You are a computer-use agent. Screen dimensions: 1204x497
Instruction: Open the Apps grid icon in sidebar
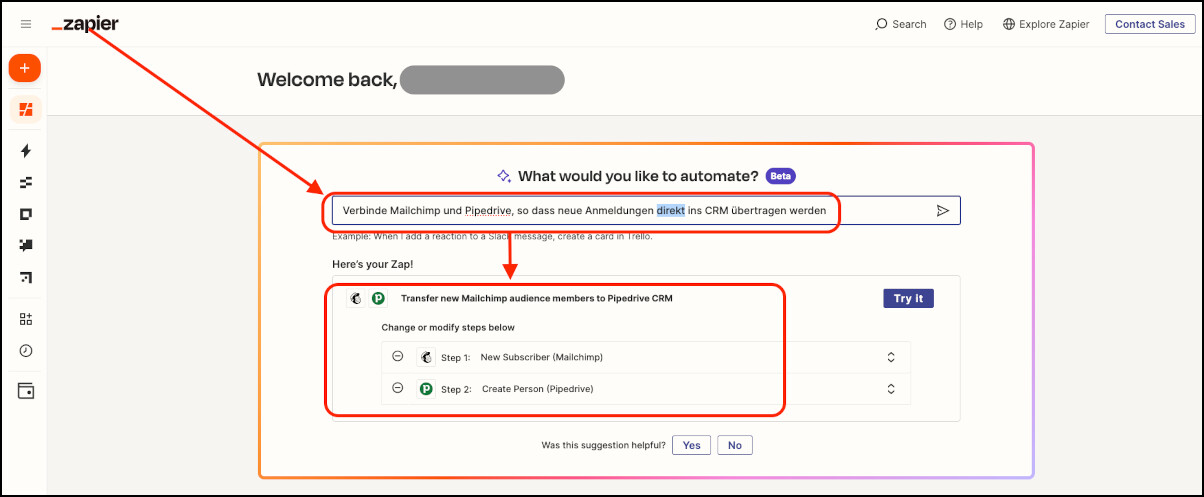tap(26, 319)
